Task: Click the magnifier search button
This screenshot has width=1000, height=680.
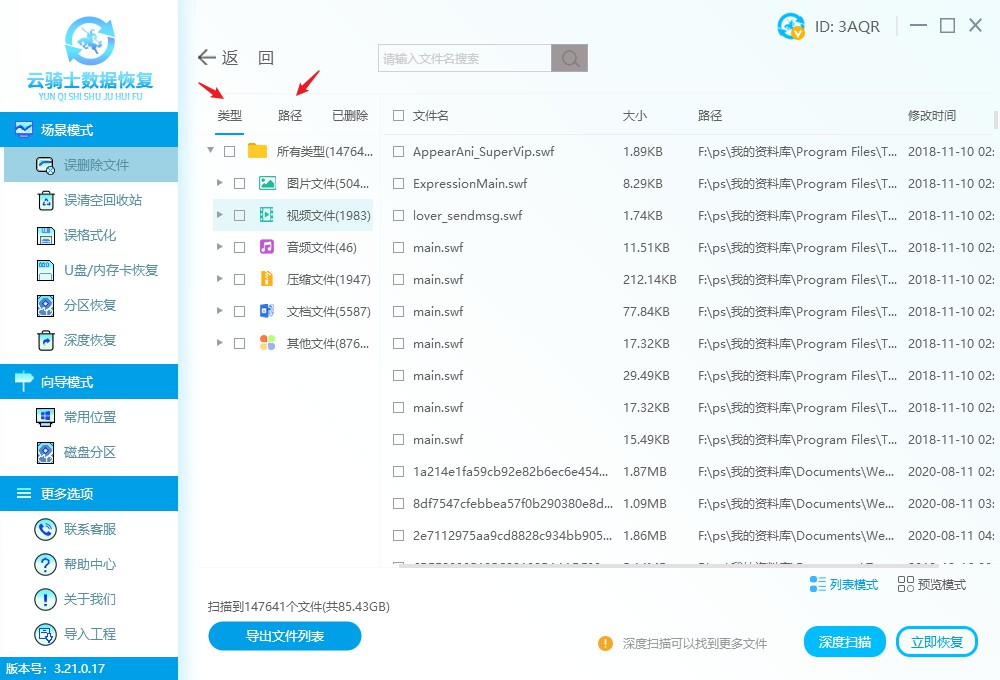Action: click(x=570, y=59)
